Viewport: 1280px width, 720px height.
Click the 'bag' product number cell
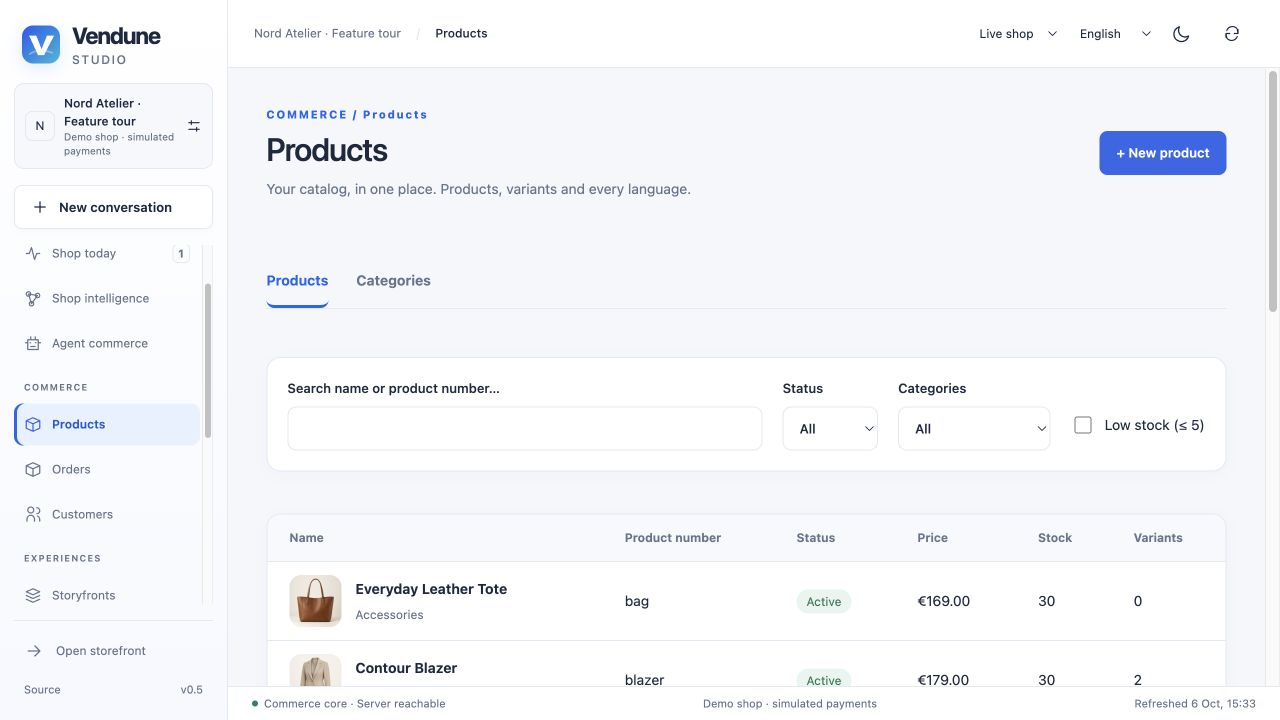tap(637, 601)
